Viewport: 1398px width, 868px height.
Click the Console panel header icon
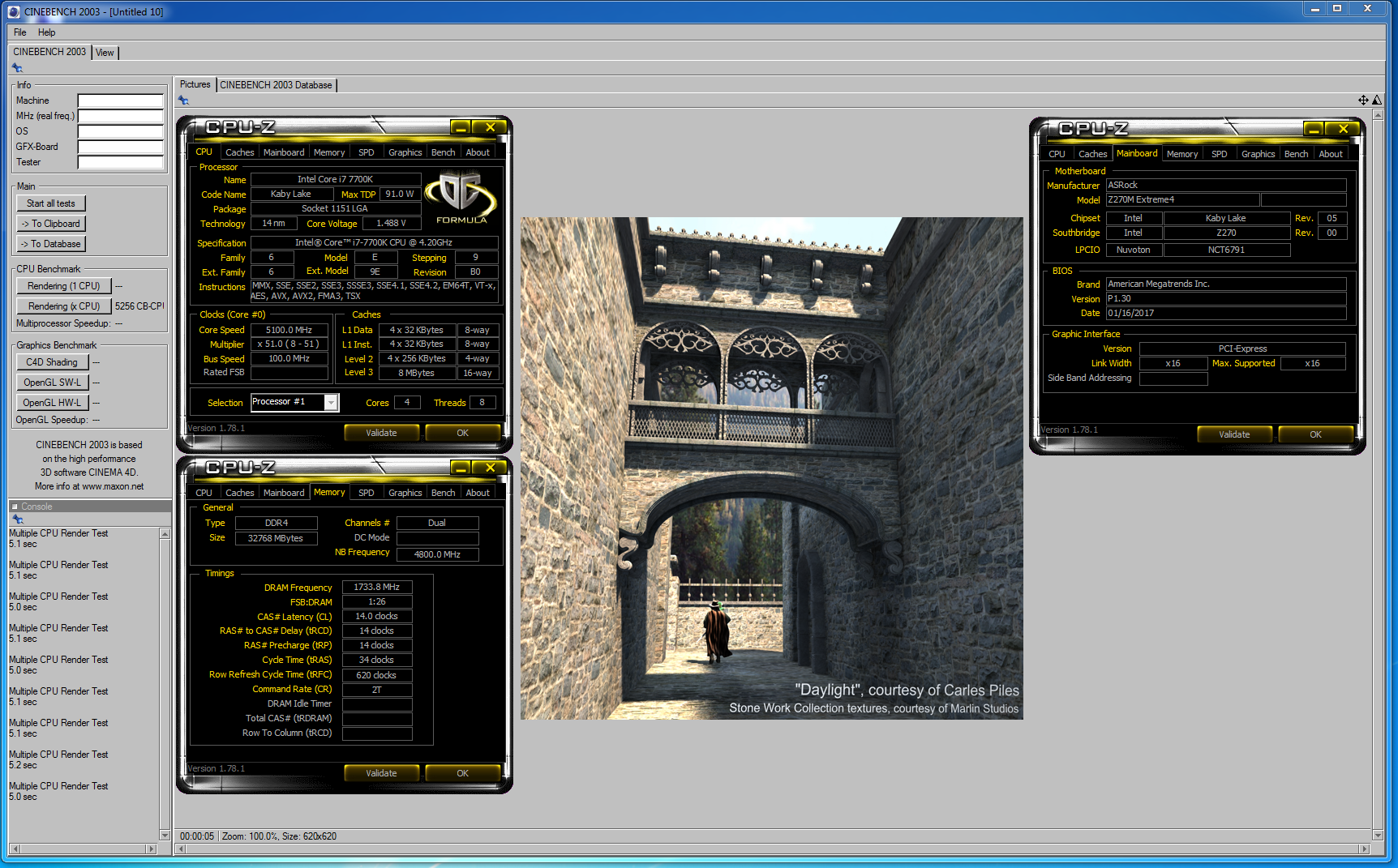(15, 507)
